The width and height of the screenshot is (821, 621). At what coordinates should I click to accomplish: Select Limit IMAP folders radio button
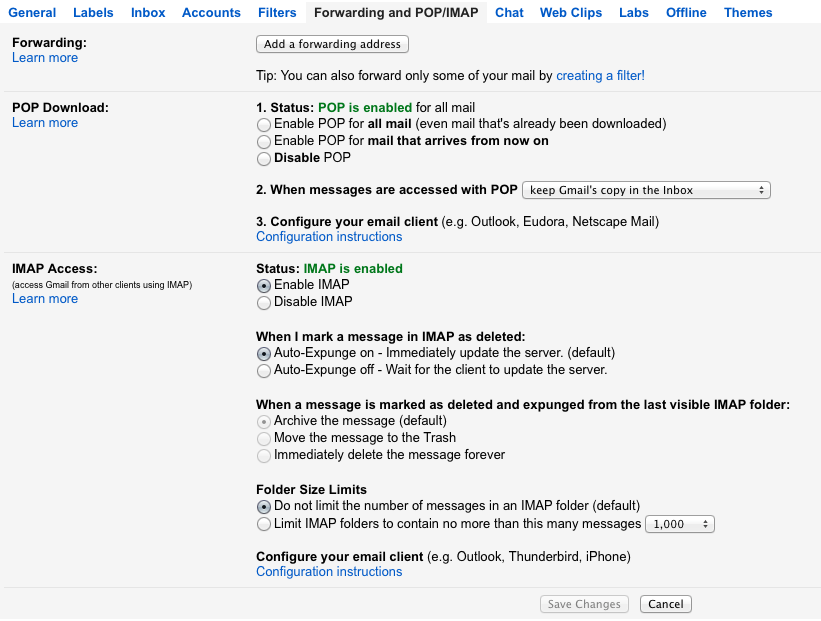[x=264, y=524]
